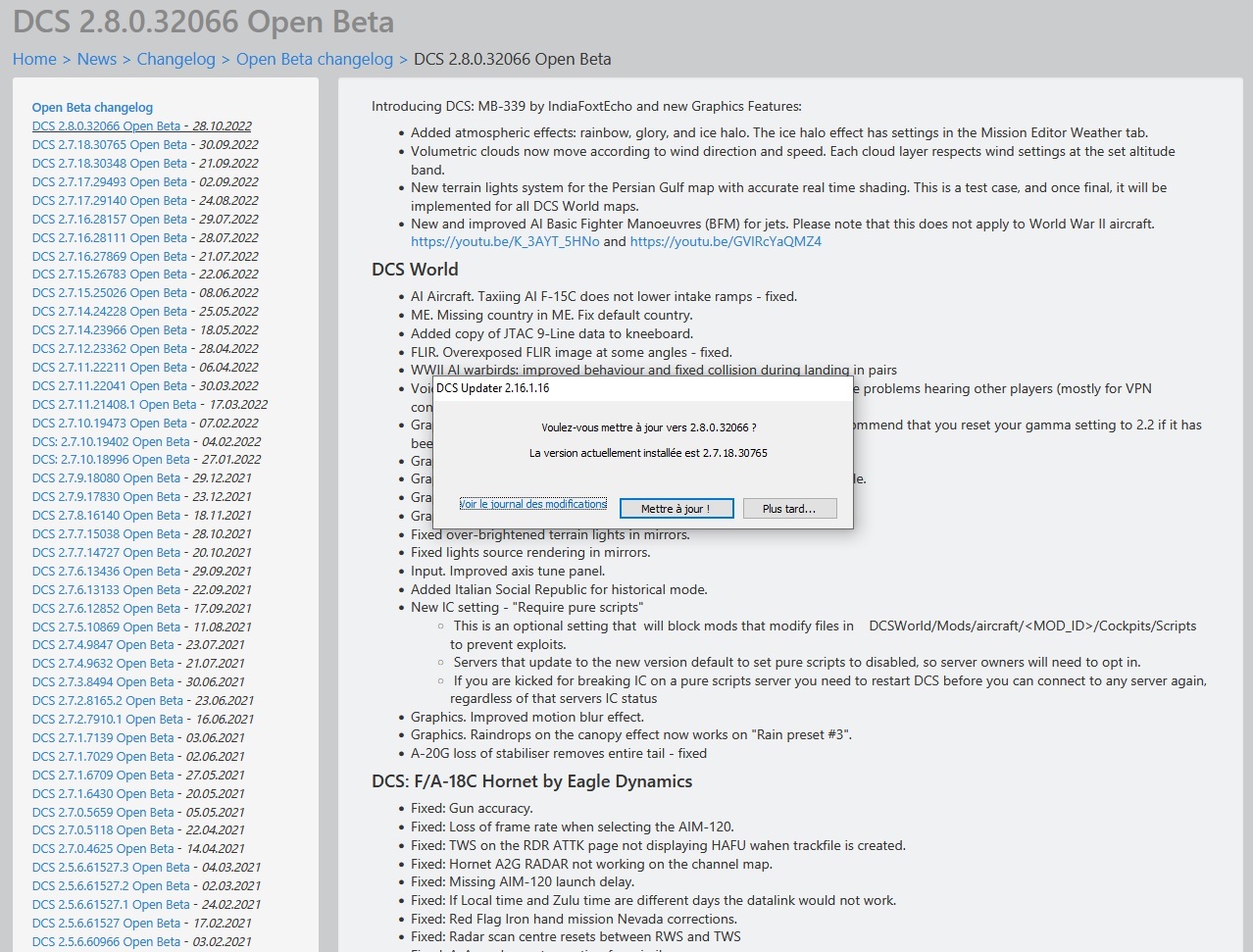Open DCS 2.7.9.18080 Open Beta entry
The image size is (1253, 952).
[x=106, y=477]
